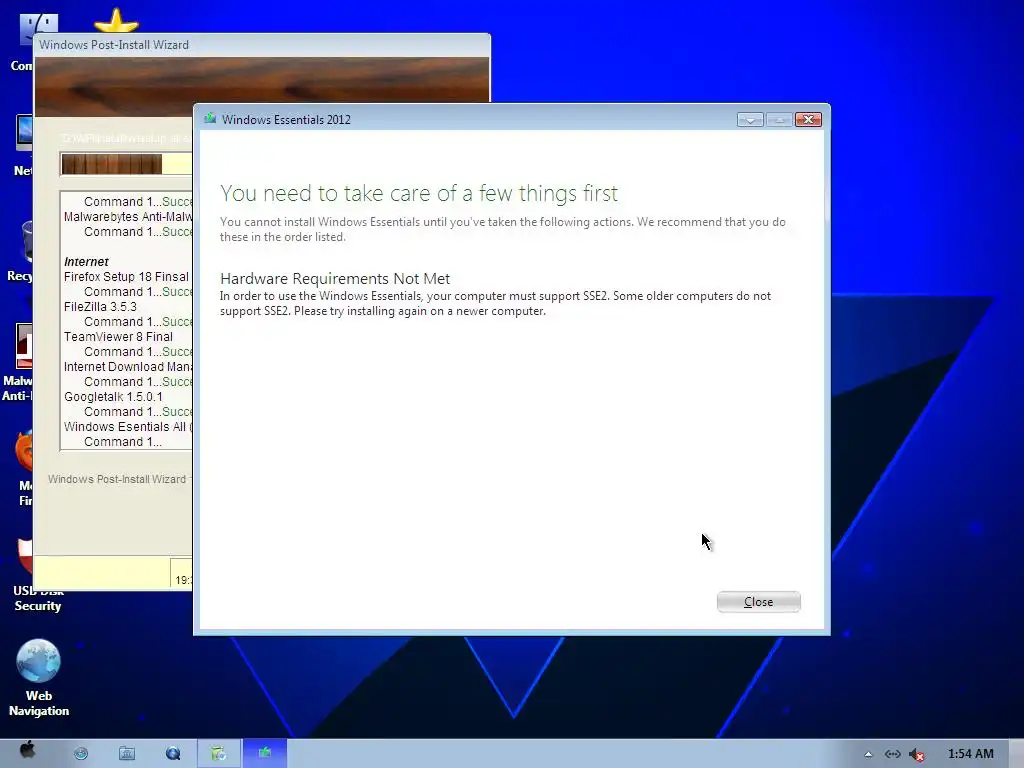Select the 'FileZilla 3.5.3' log entry
The width and height of the screenshot is (1024, 768).
click(101, 307)
